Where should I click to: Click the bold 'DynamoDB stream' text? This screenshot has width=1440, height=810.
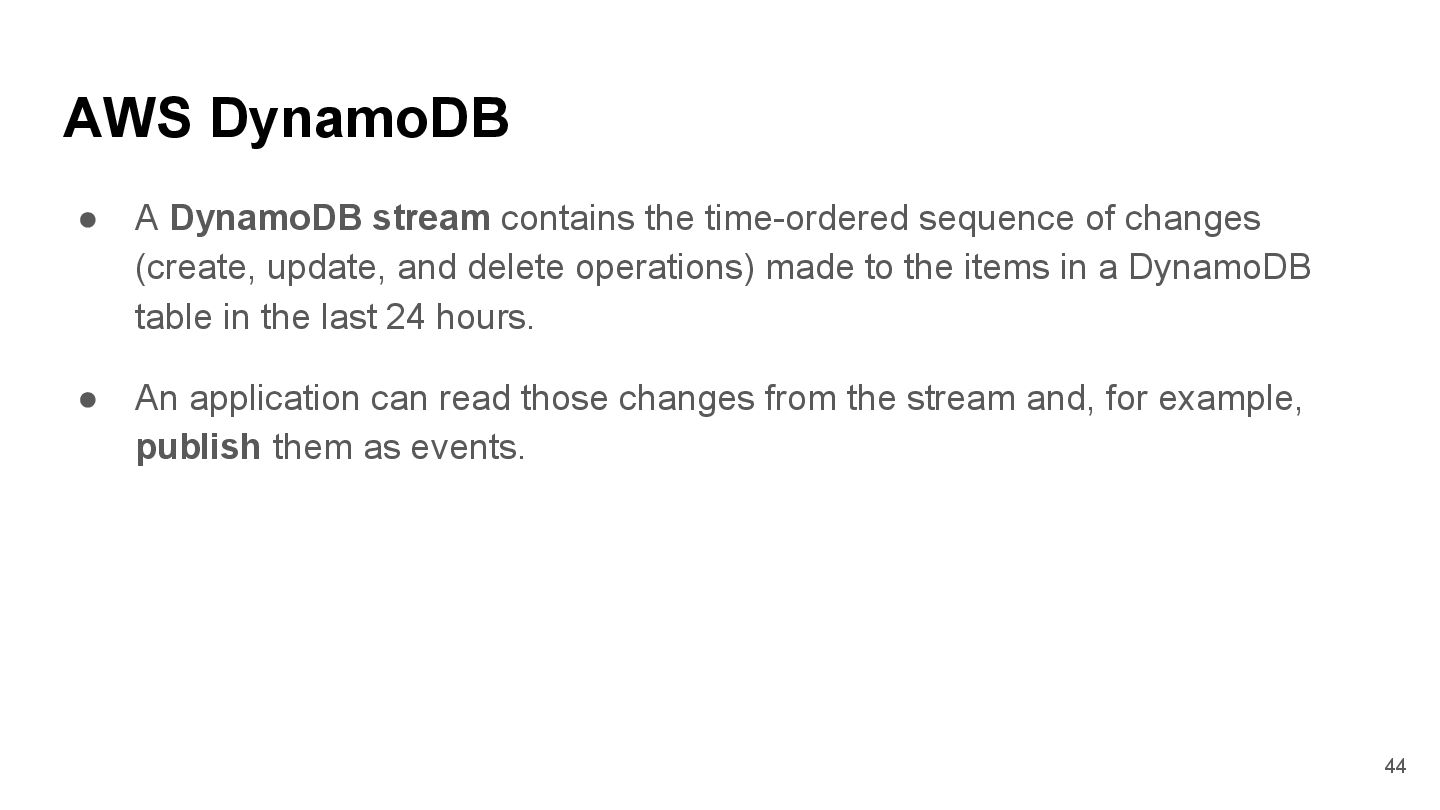[330, 218]
